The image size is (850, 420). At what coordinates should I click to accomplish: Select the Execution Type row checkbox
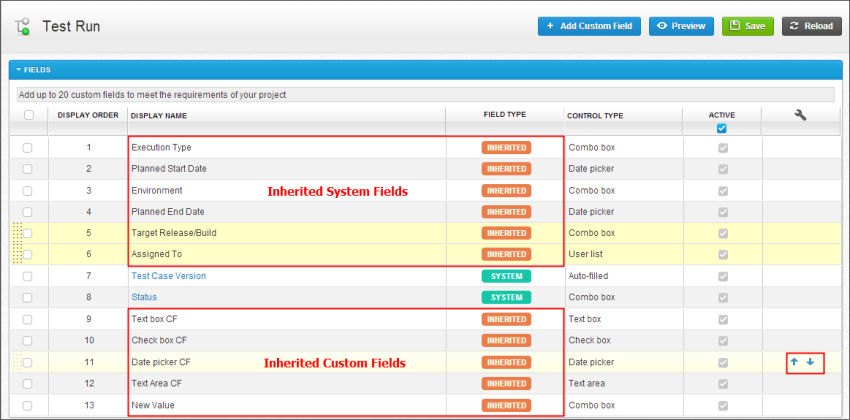tap(28, 147)
